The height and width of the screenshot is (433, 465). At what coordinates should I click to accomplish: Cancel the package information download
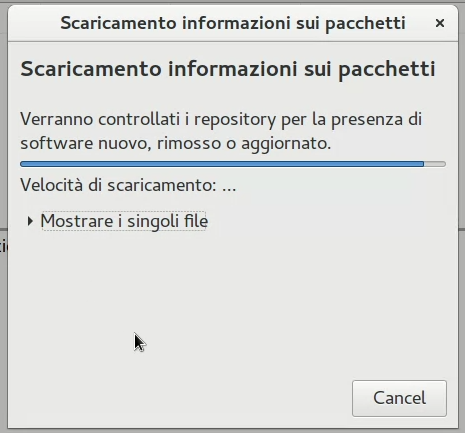click(399, 398)
